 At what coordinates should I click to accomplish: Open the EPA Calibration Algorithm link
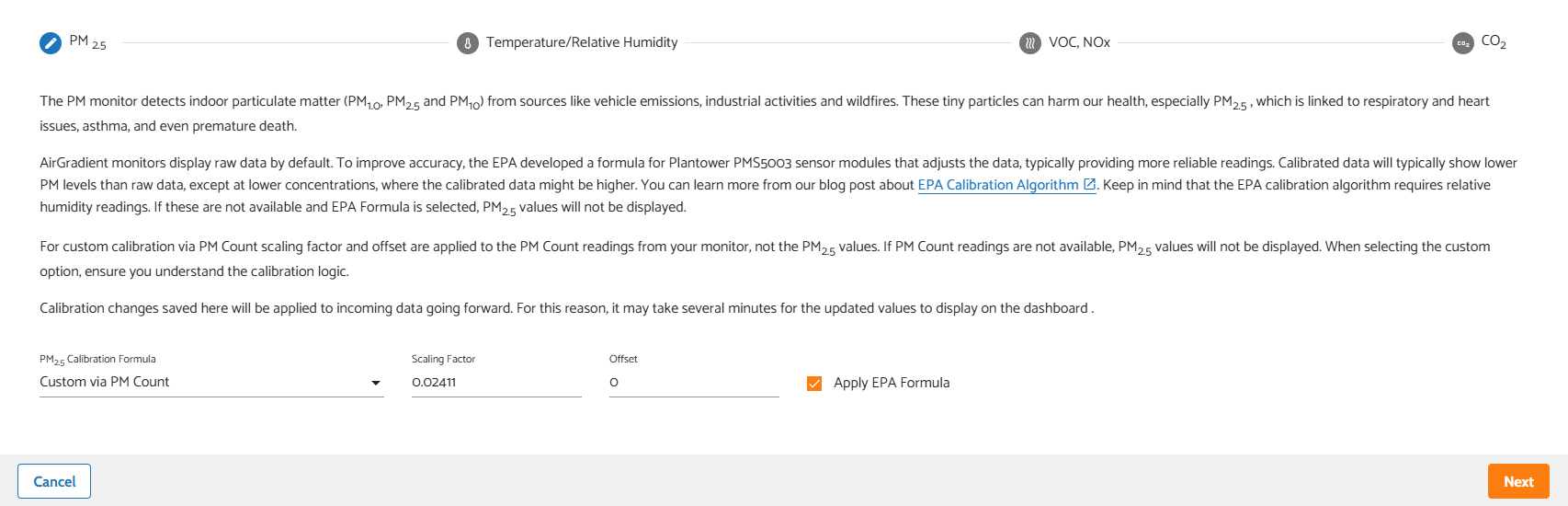[998, 185]
